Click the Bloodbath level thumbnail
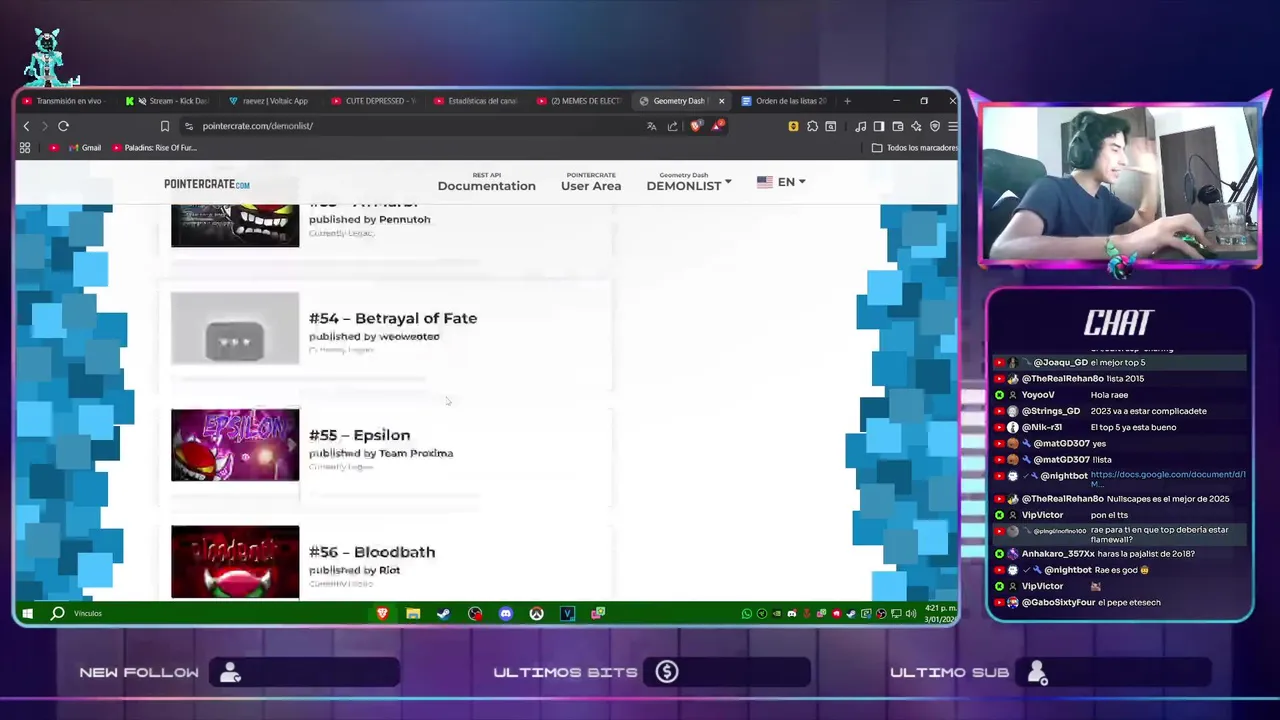The height and width of the screenshot is (720, 1280). 235,562
